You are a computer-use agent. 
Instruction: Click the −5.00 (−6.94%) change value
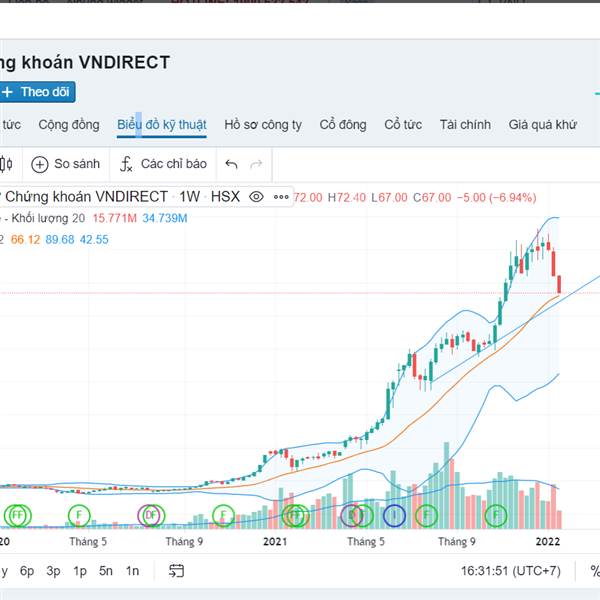click(497, 197)
